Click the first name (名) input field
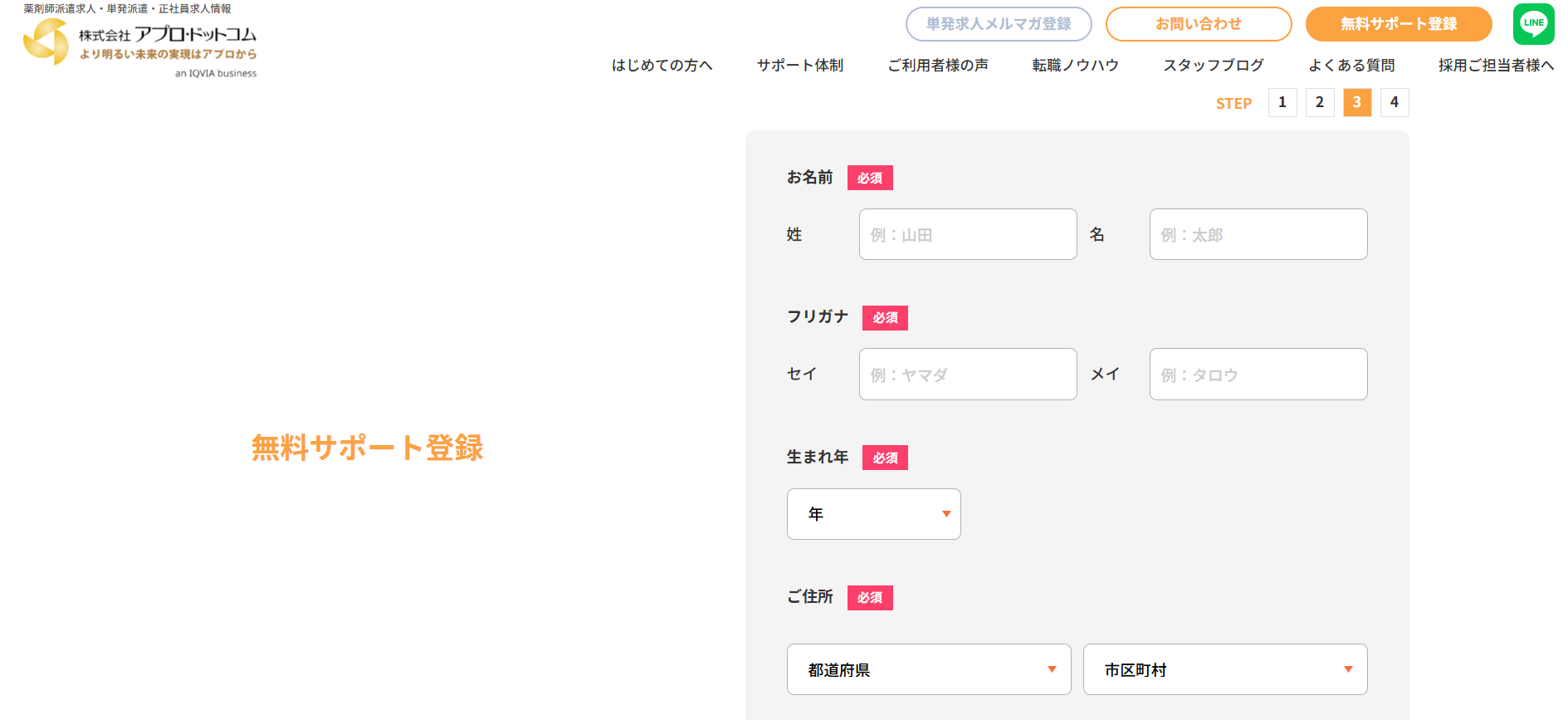Image resolution: width=1568 pixels, height=720 pixels. point(1258,234)
